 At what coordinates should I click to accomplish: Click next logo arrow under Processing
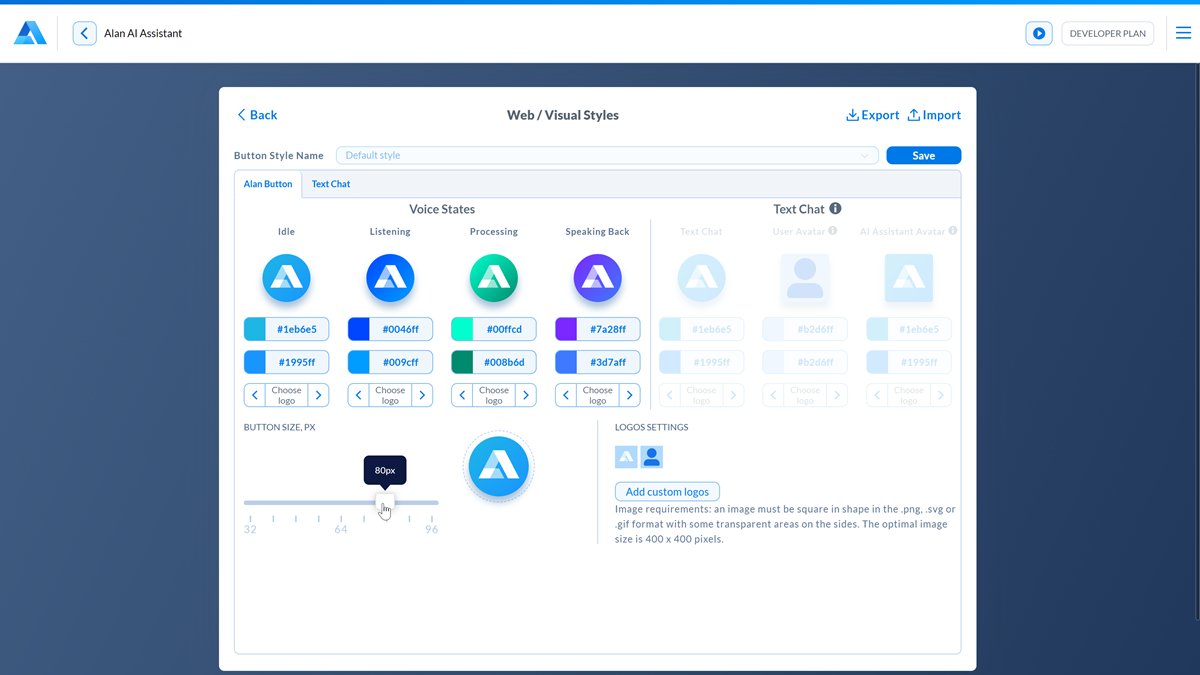[x=525, y=395]
